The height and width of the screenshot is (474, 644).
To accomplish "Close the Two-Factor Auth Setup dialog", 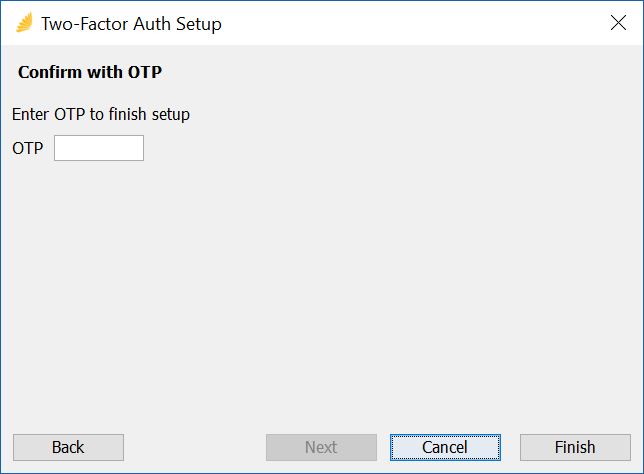I will (618, 23).
